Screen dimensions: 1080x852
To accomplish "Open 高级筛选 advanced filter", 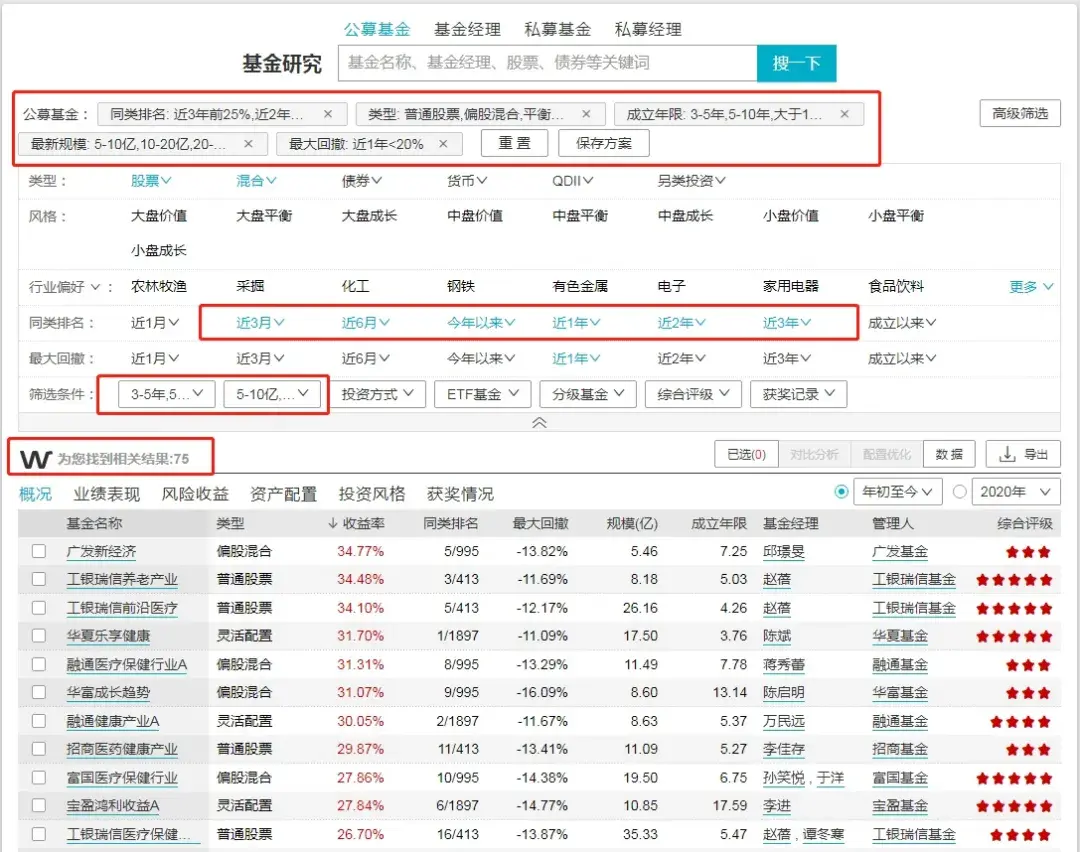I will (x=1020, y=113).
